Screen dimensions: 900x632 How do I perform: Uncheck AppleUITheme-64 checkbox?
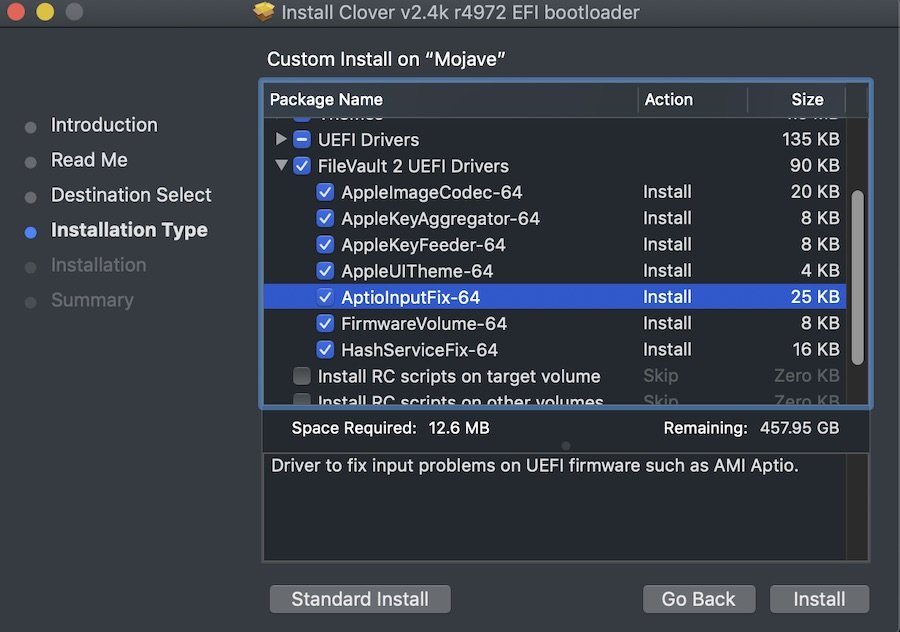click(325, 271)
